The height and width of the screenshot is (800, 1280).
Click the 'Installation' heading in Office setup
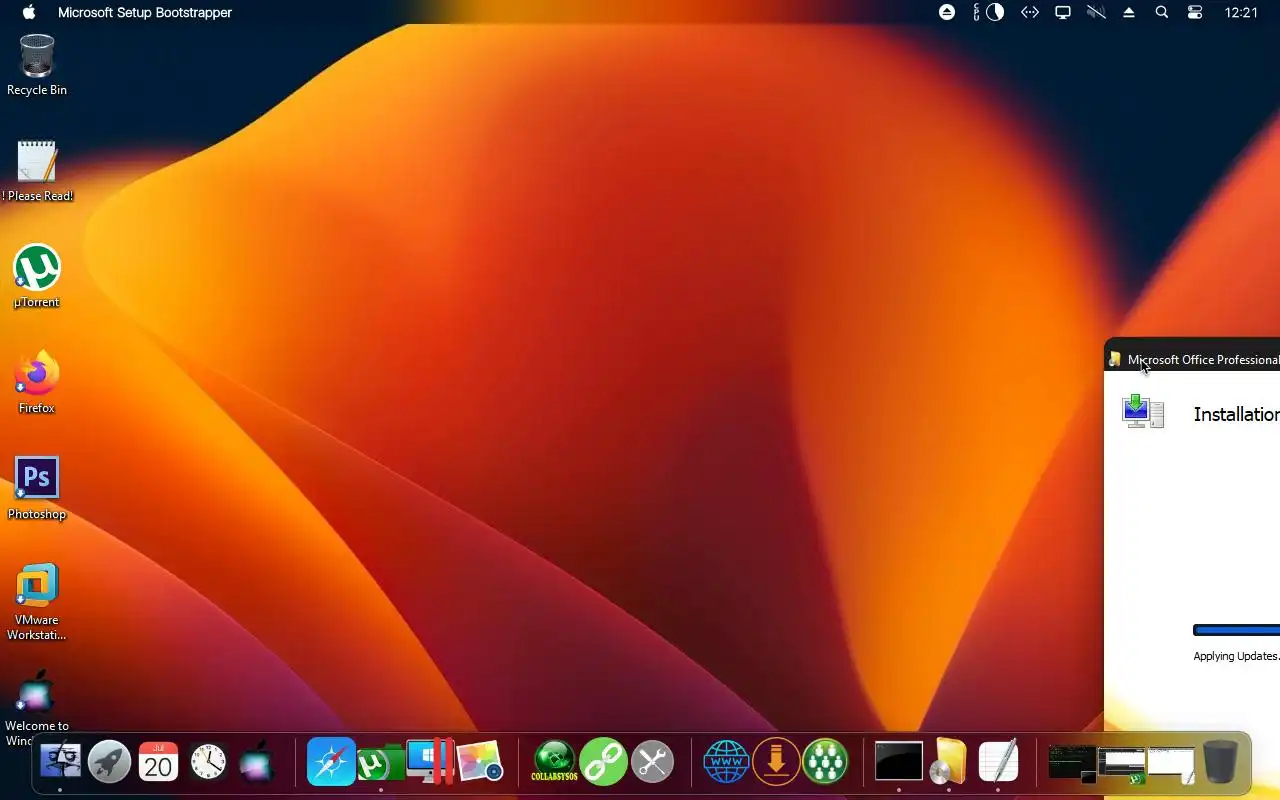click(1236, 414)
